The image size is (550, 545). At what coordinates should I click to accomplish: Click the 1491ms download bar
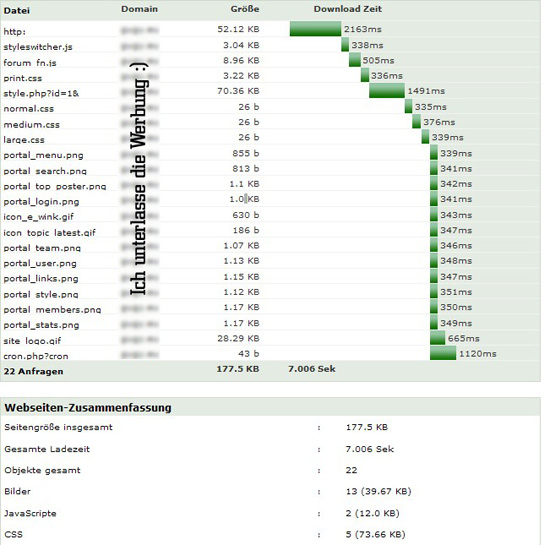[387, 91]
